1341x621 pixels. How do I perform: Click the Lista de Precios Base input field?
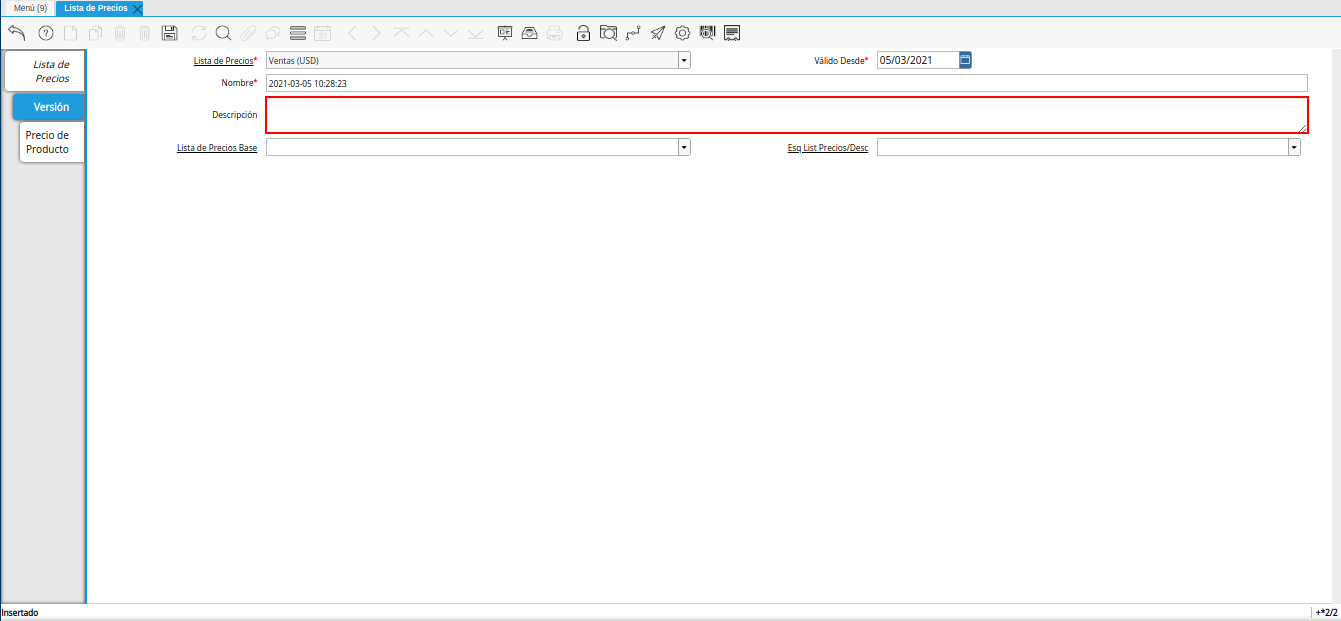pos(472,147)
